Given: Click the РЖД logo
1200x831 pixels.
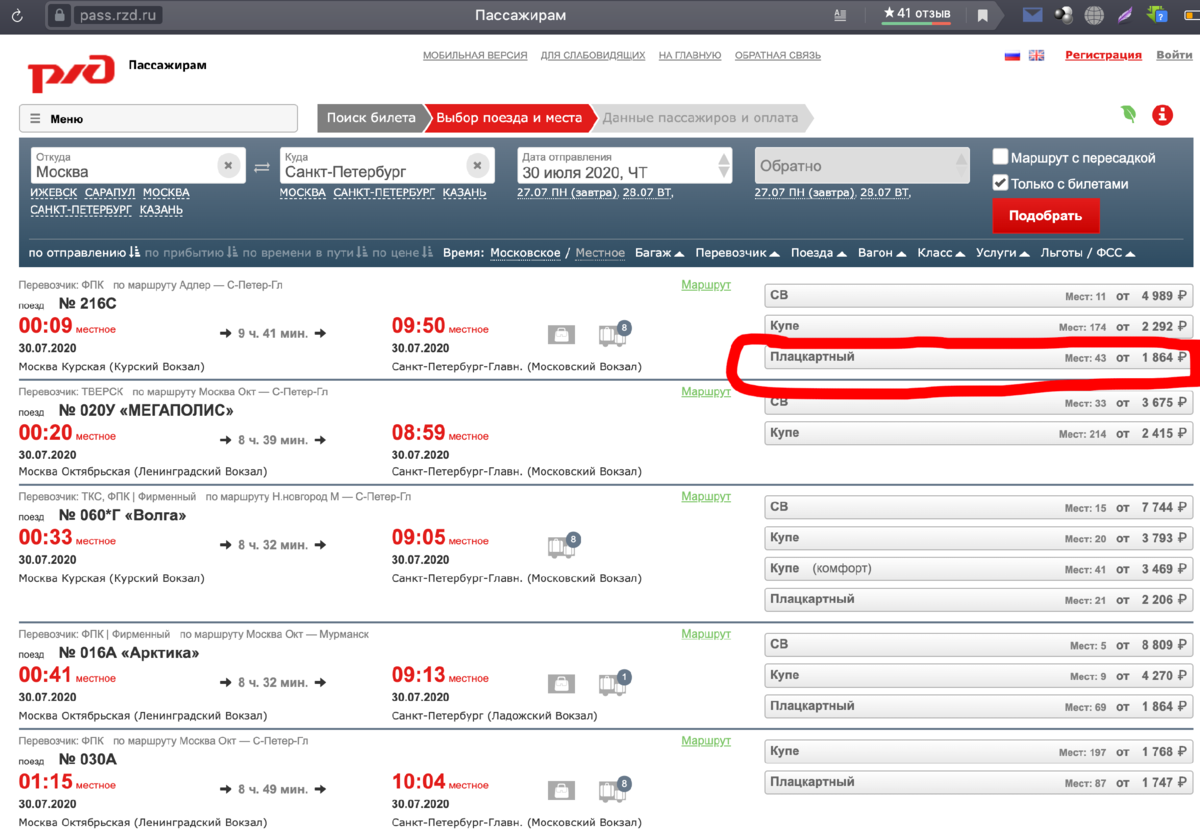Looking at the screenshot, I should click(x=70, y=73).
